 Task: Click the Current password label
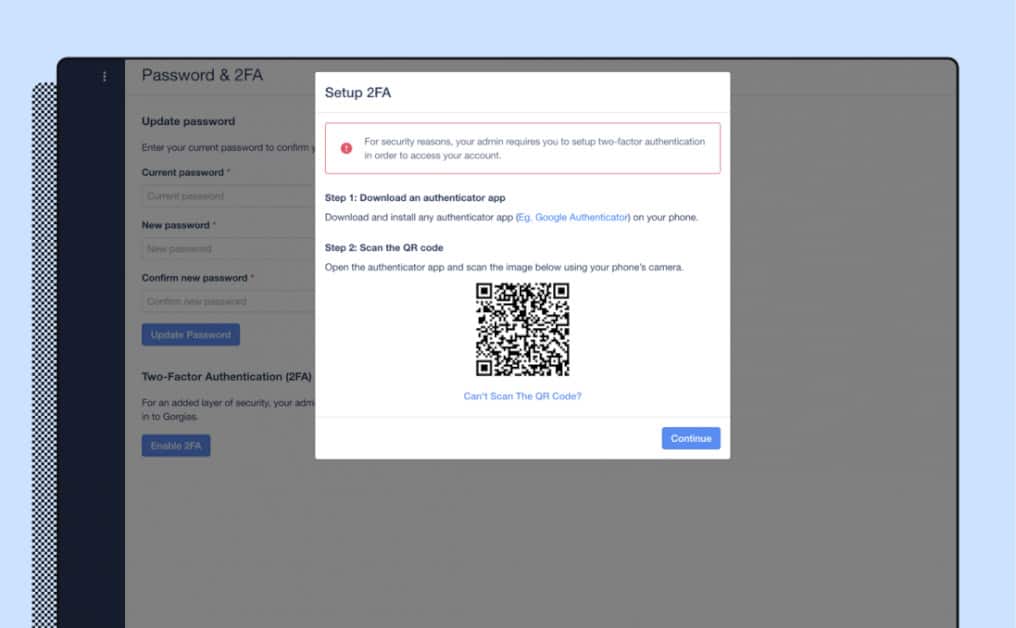(x=181, y=173)
